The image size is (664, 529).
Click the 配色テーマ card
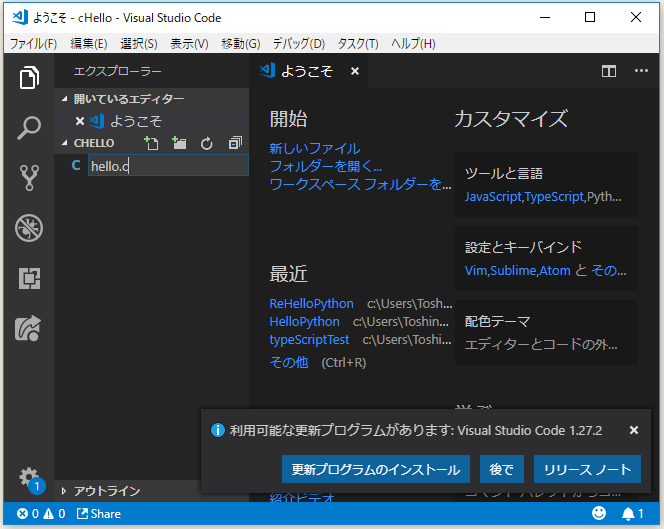(x=546, y=332)
